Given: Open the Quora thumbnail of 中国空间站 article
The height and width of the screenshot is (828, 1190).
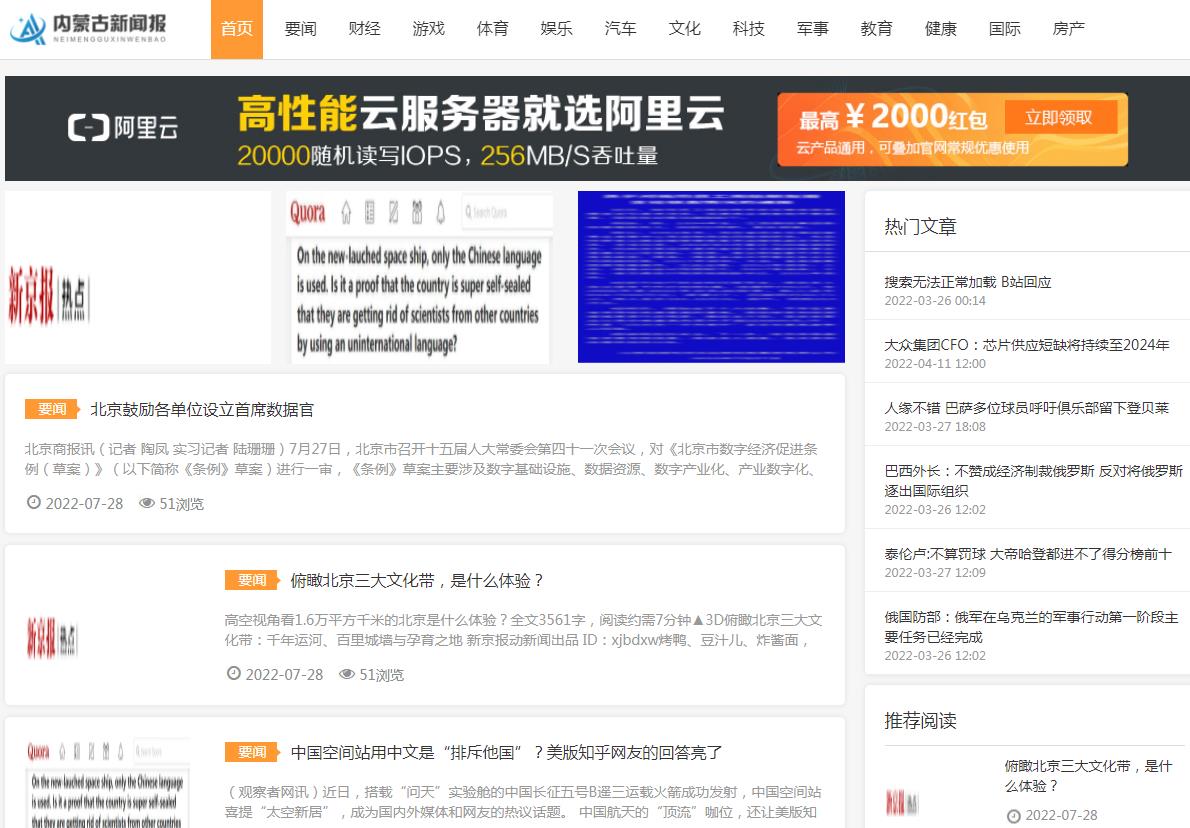Looking at the screenshot, I should coord(108,783).
